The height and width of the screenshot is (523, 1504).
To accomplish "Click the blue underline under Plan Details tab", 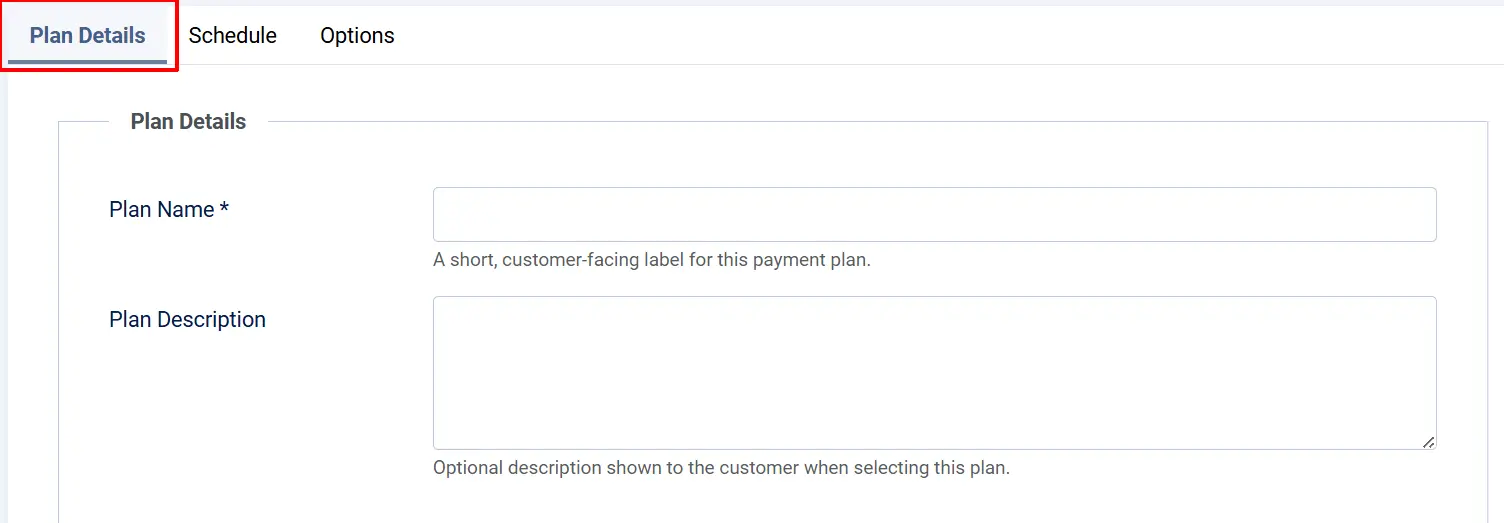I will (87, 62).
